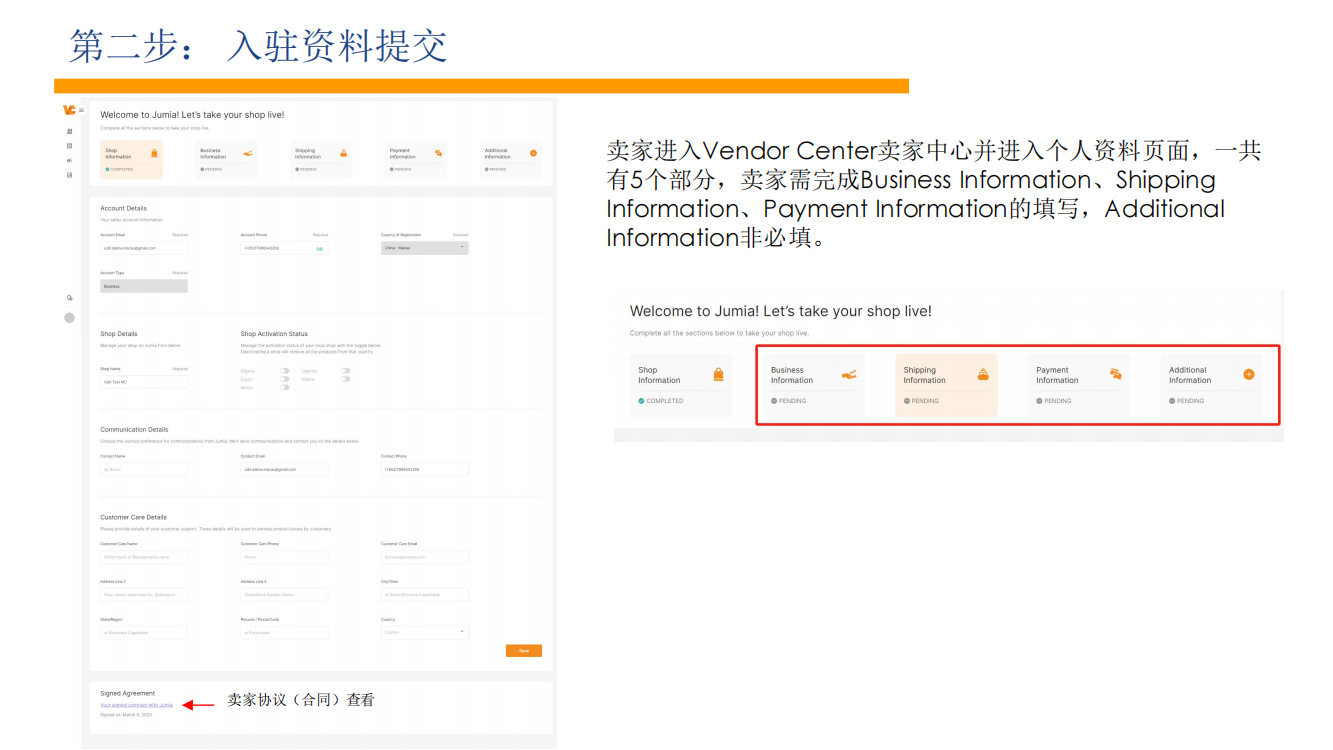Screen dimensions: 1333x750
Task: Toggle shop activation for Nigeria
Action: coord(284,371)
